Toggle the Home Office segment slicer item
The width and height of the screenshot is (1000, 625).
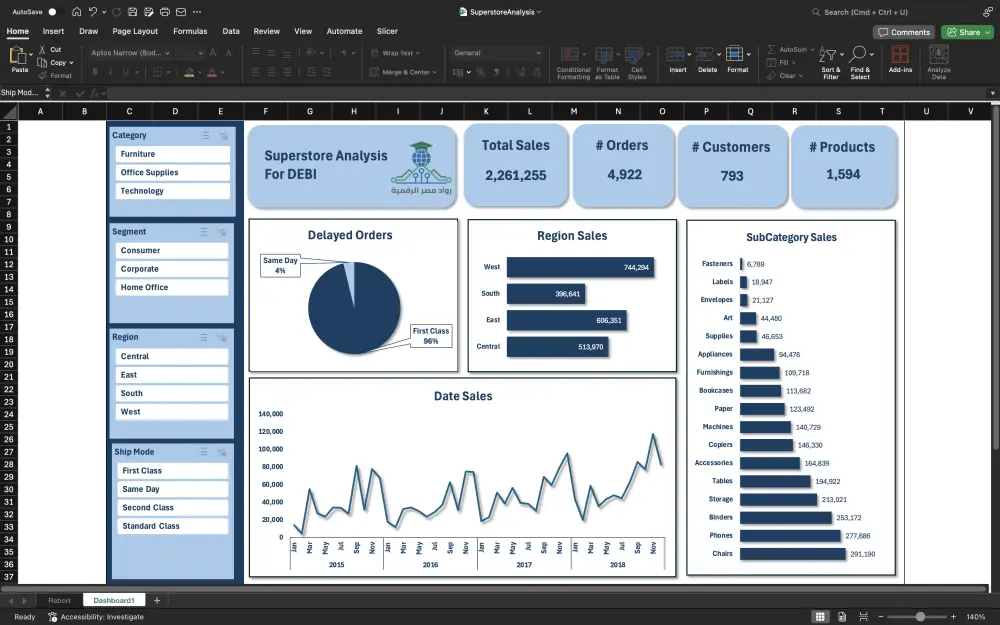[x=172, y=288]
